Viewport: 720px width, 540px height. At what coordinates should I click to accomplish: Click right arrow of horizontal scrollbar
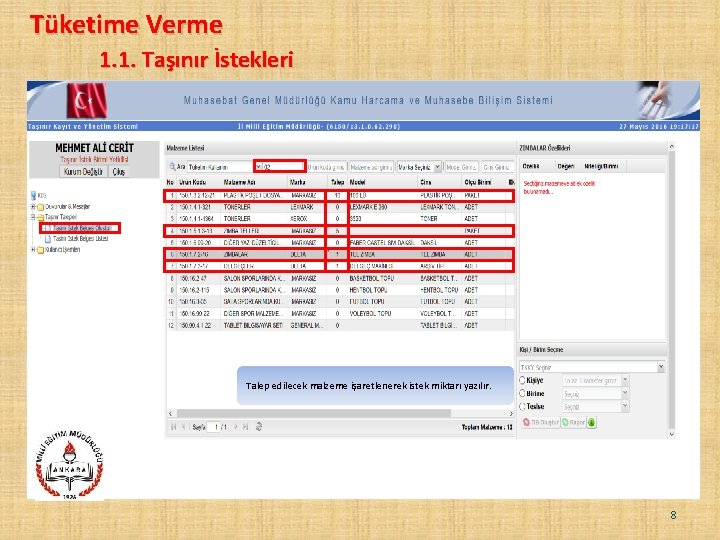click(511, 413)
